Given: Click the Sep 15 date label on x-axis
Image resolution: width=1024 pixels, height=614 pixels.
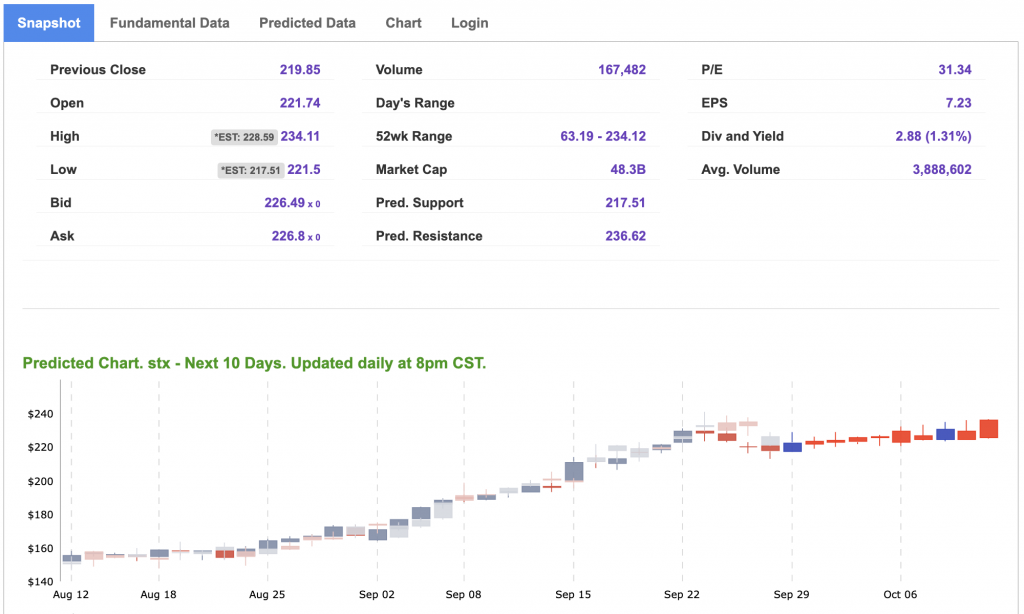Looking at the screenshot, I should (572, 594).
